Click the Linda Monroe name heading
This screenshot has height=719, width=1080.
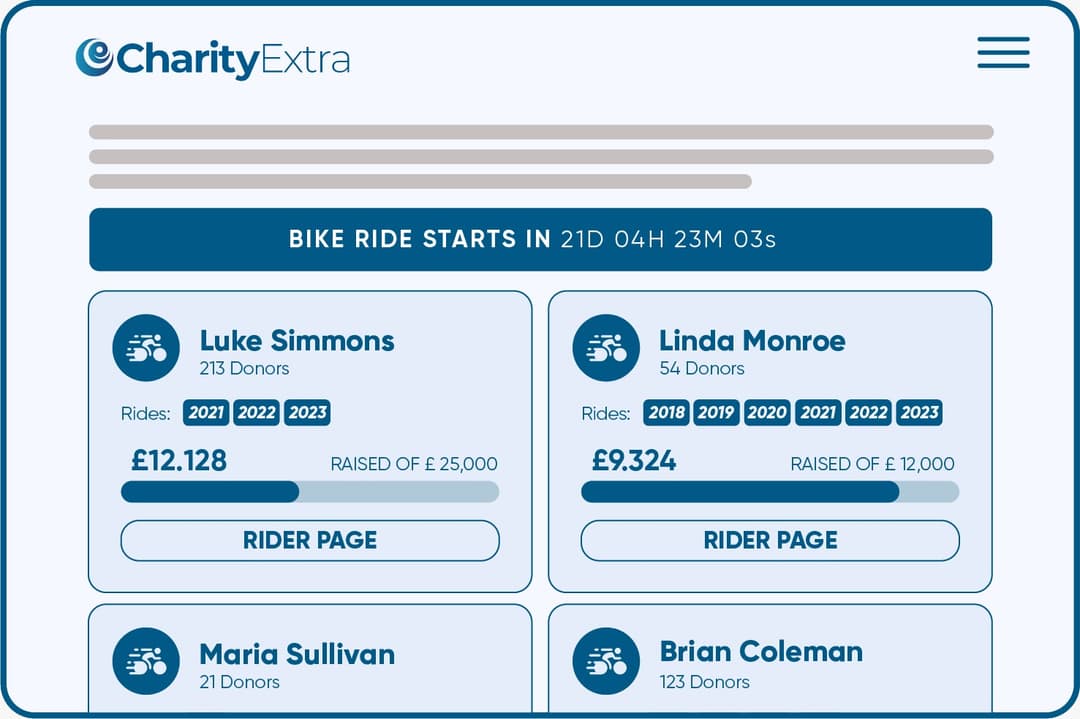tap(752, 340)
